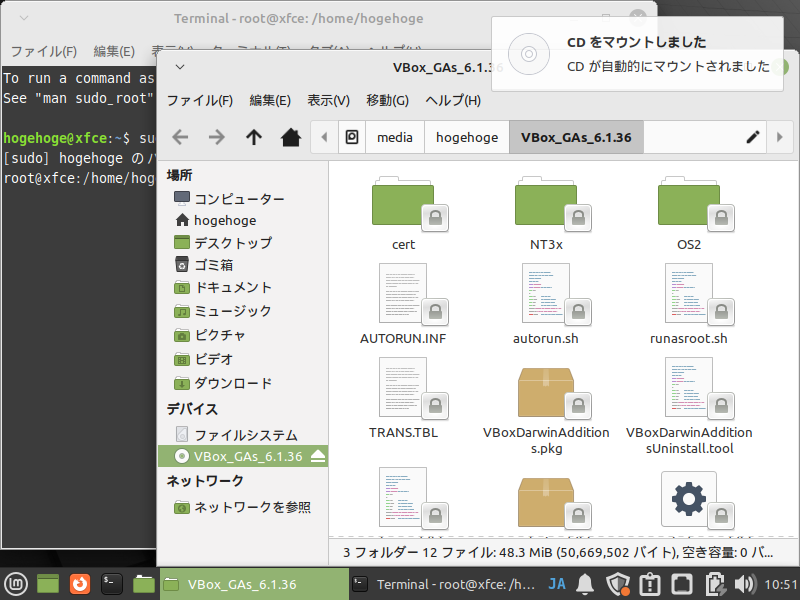Select autorun.sh script file

click(546, 305)
